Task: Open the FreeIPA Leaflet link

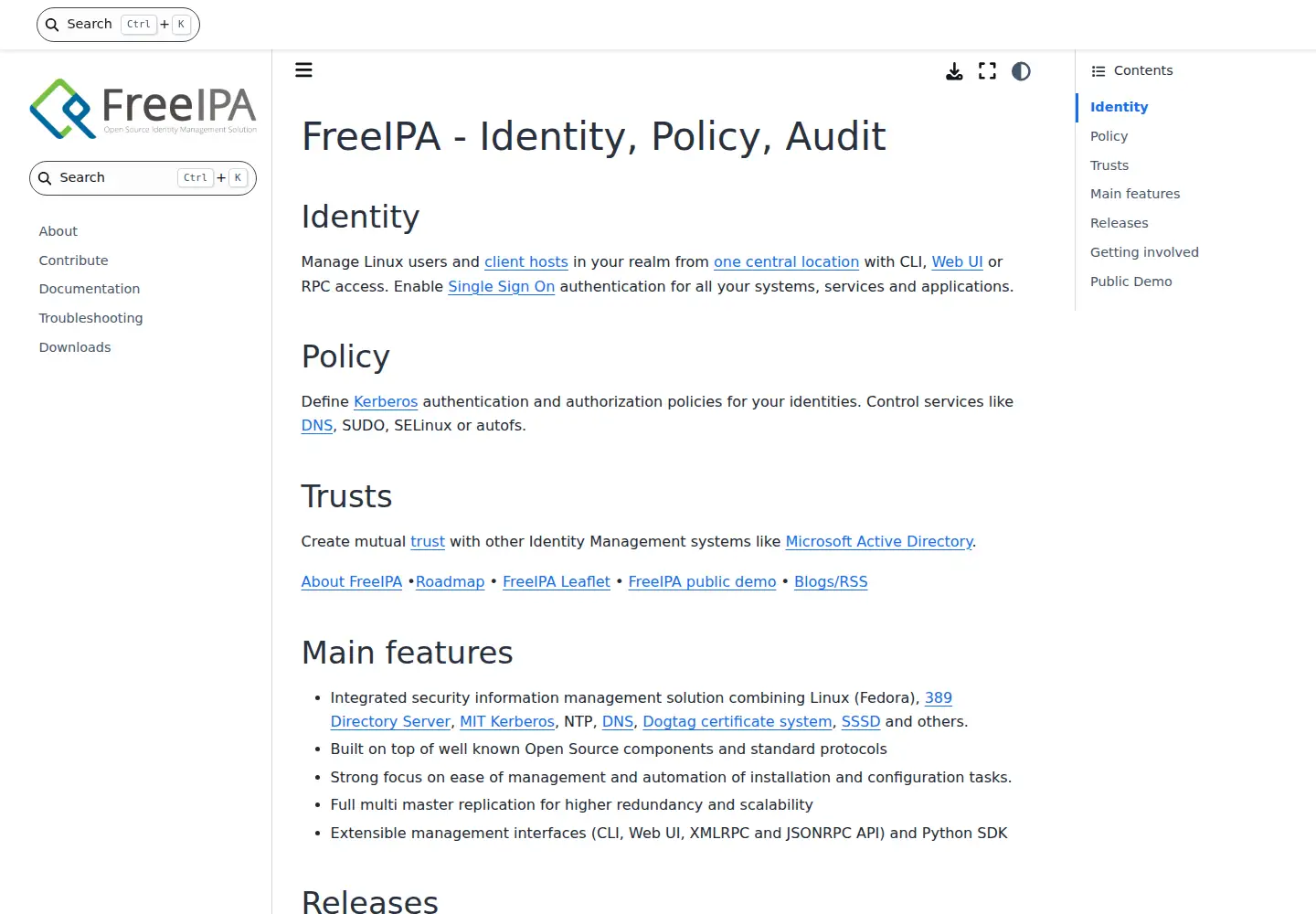Action: [557, 582]
